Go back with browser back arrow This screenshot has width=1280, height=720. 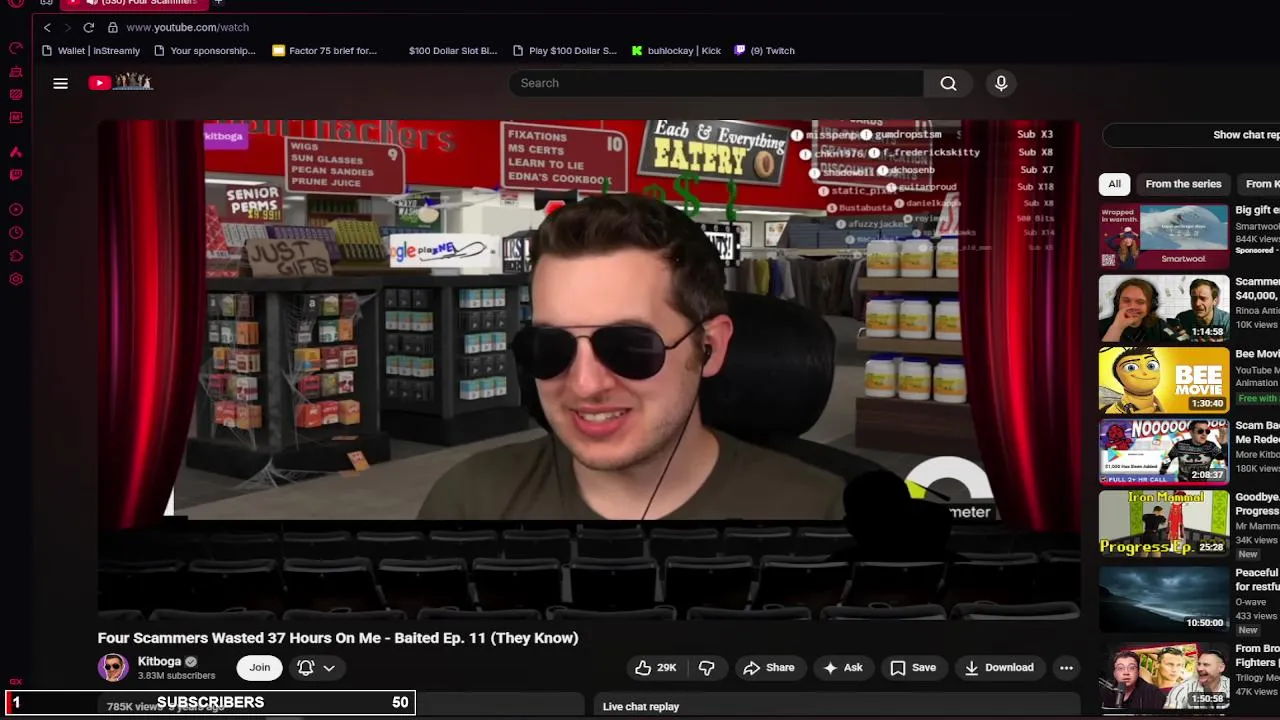[x=47, y=27]
